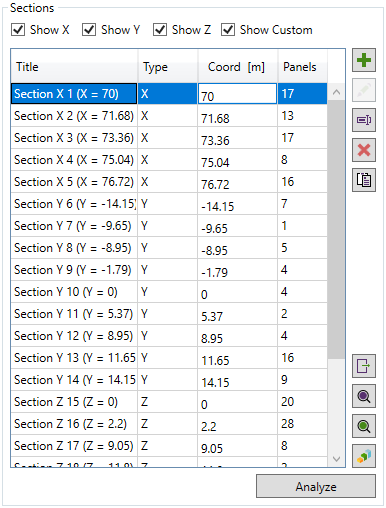Click the export document arrow icon
The image size is (386, 508).
pos(364,366)
